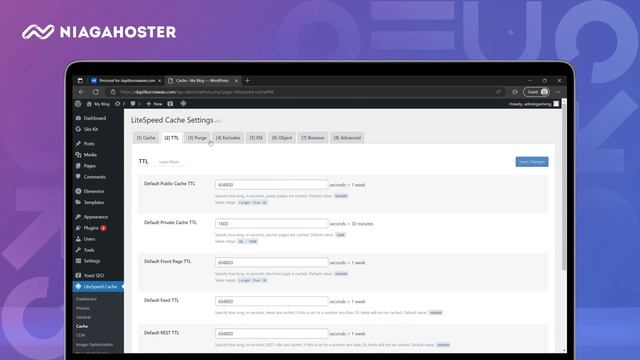Click the Yoast icon in admin bar
This screenshot has height=360, width=640.
(x=170, y=104)
